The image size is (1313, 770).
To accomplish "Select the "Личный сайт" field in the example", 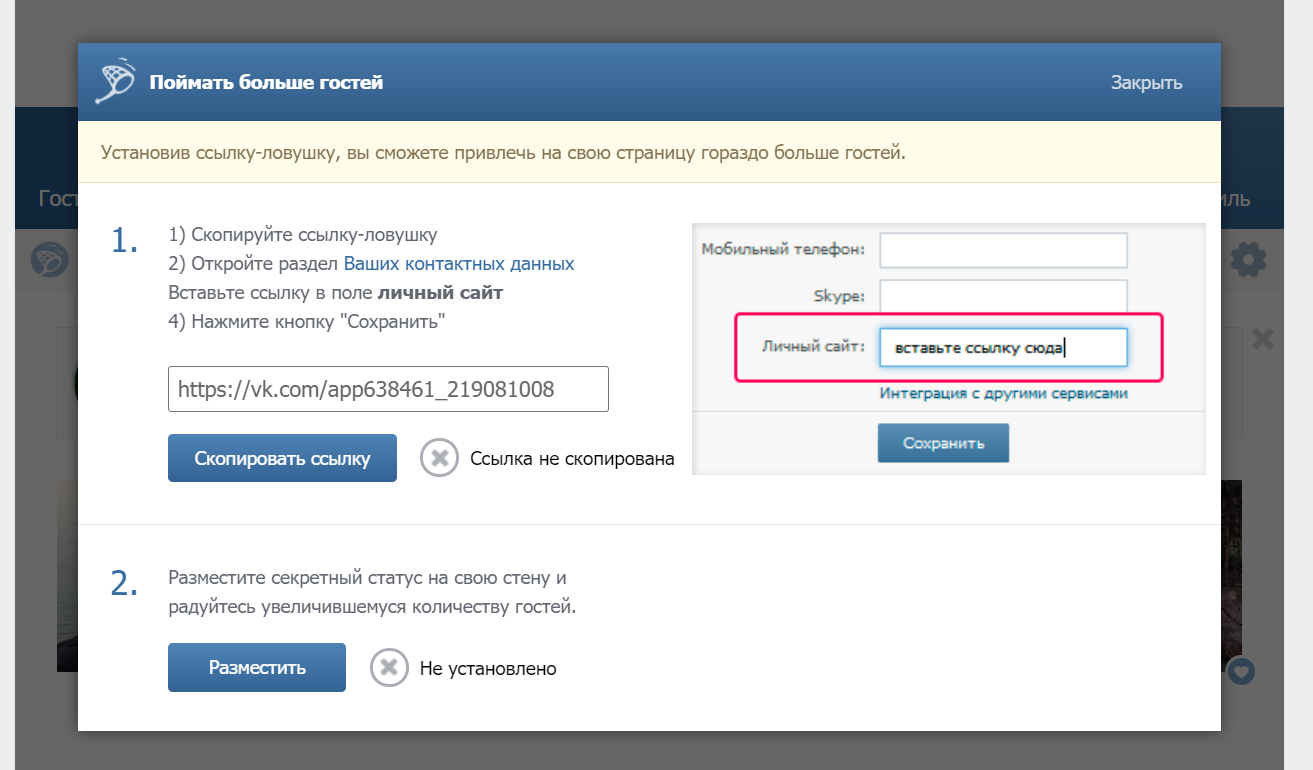I will click(1003, 348).
